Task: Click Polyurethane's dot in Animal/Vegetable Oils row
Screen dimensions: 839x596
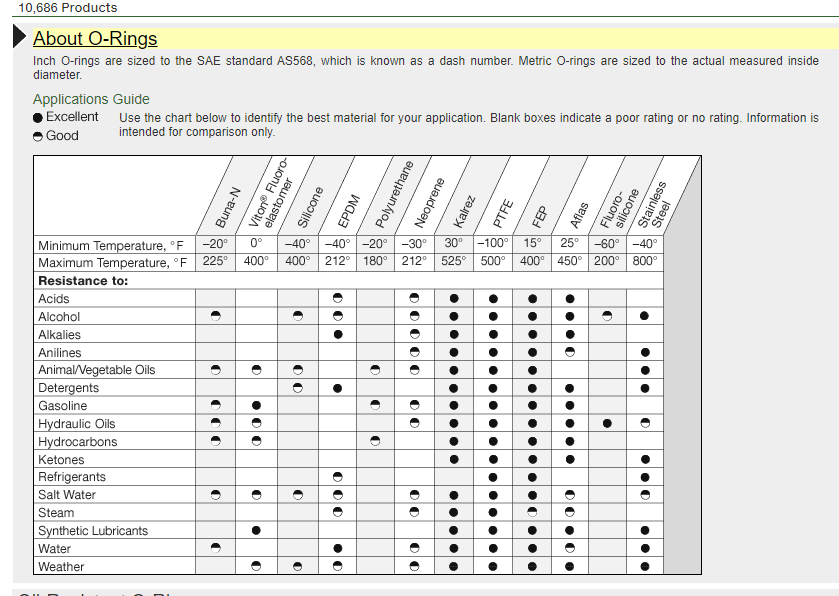Action: pos(375,370)
